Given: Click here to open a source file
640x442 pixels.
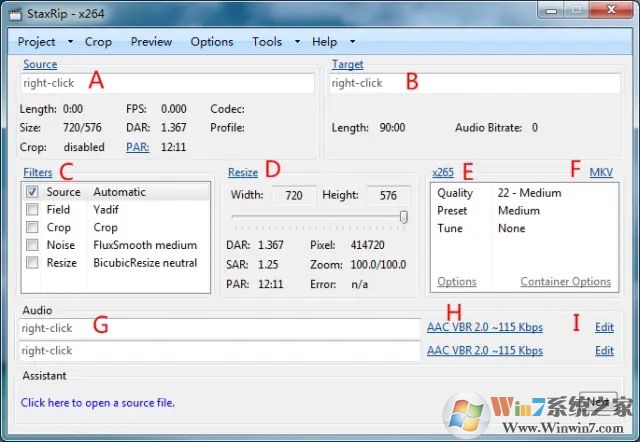Looking at the screenshot, I should click(x=98, y=403).
